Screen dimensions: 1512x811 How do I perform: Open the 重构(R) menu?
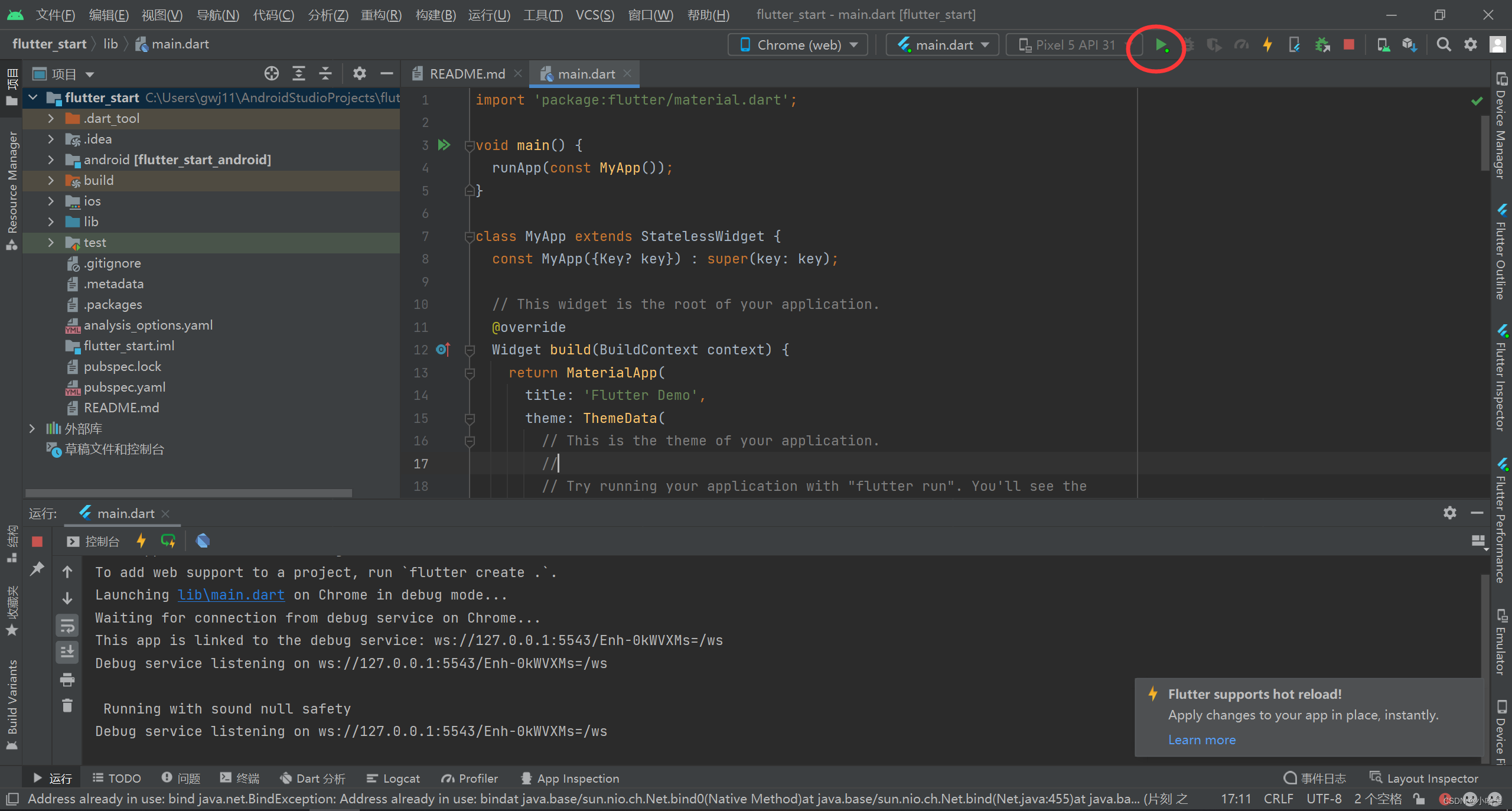(381, 15)
